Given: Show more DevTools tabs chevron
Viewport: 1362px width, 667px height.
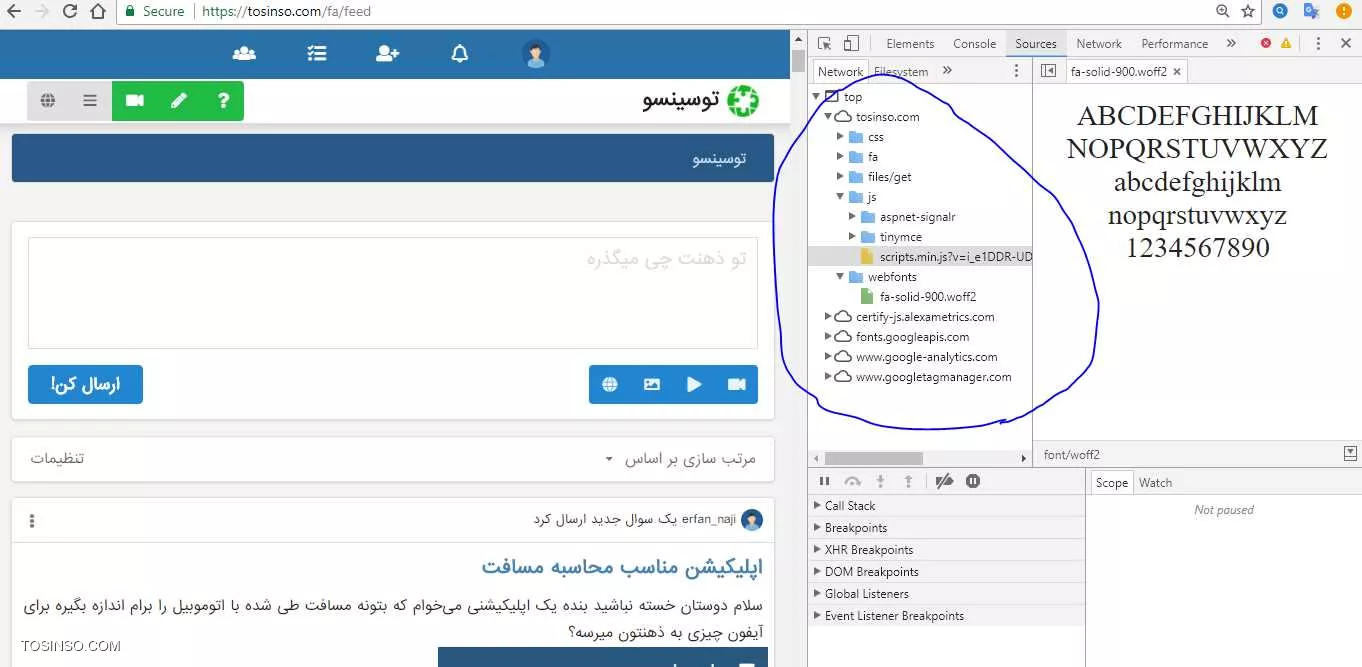Looking at the screenshot, I should 1231,43.
